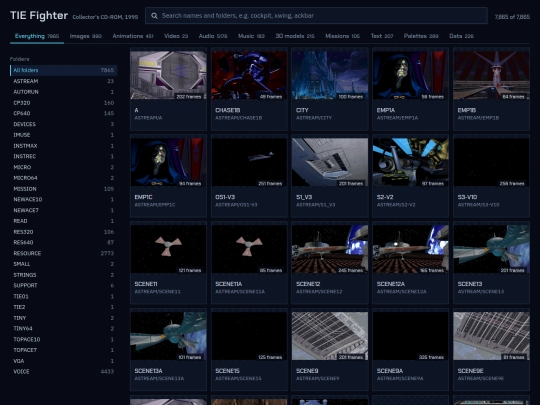Screen dimensions: 540x405
Task: Open the SCENE9 wireframe animation thumbnail
Action: [330, 336]
